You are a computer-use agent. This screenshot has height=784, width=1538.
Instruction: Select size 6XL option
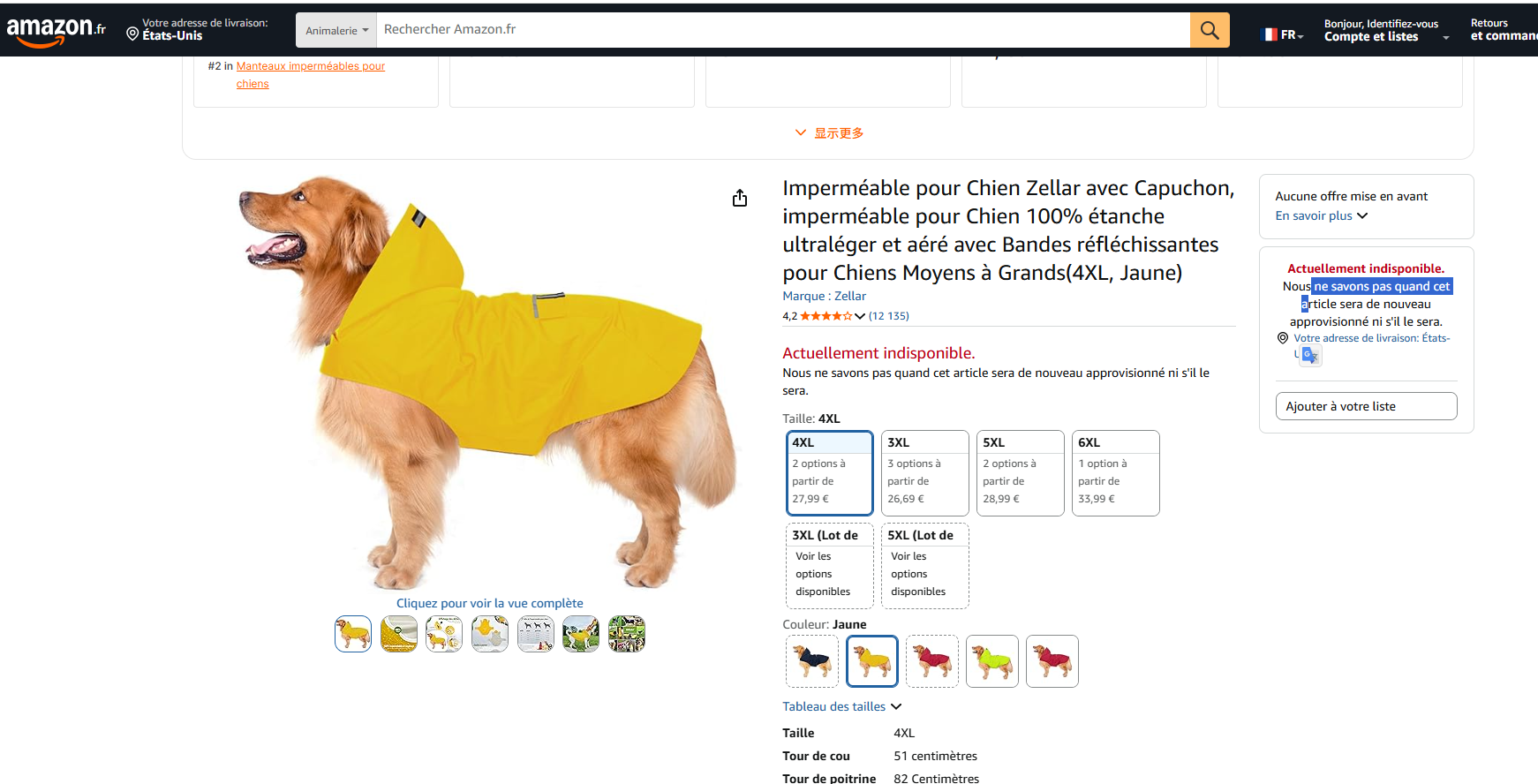click(1116, 473)
